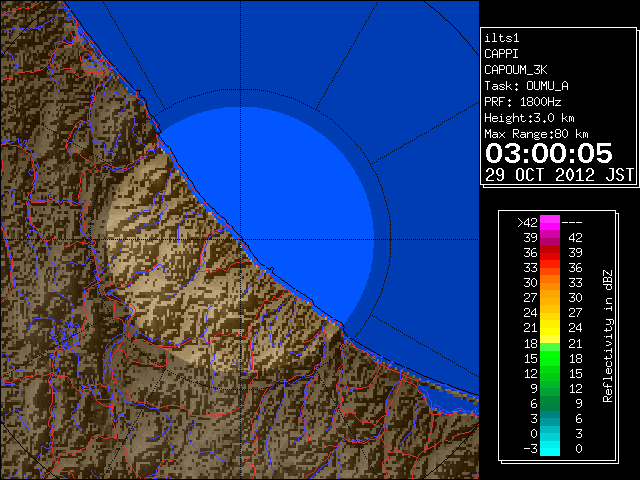Pick the orange 30 to 33 dBZ swatch
Viewport: 640px width, 480px height.
click(x=550, y=283)
